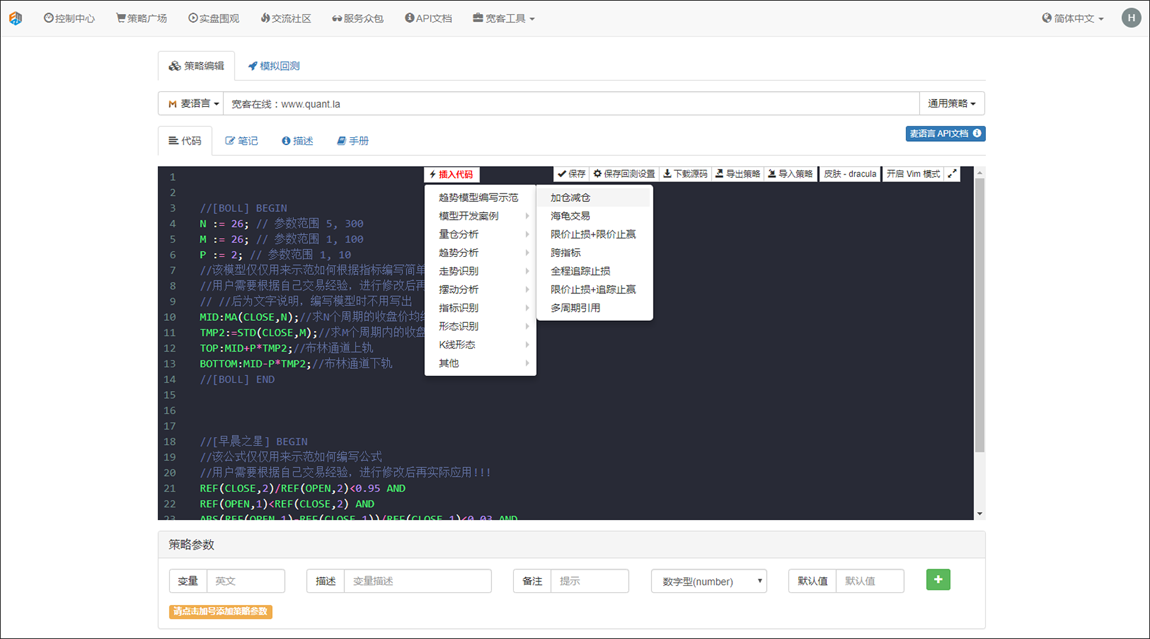Click 下载源码 download source button
This screenshot has width=1150, height=639.
point(685,174)
